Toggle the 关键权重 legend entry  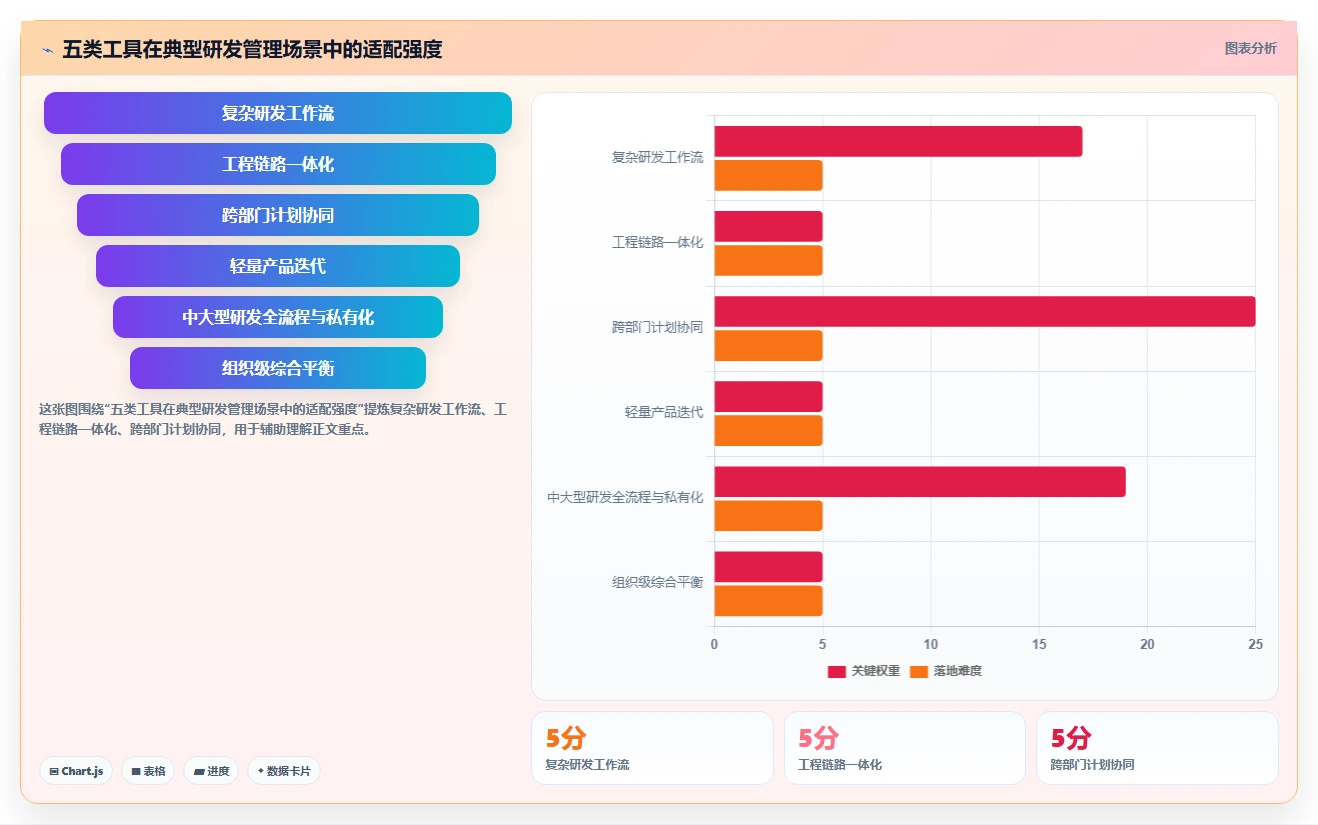864,671
